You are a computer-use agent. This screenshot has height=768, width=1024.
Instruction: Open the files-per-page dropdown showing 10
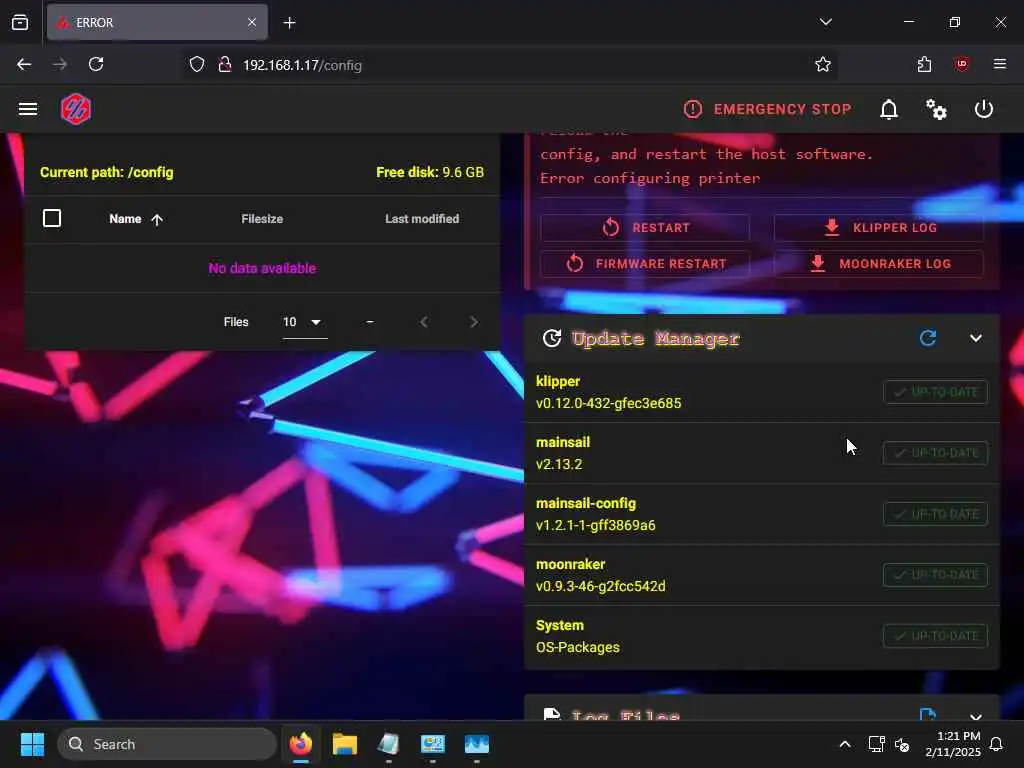coord(304,322)
